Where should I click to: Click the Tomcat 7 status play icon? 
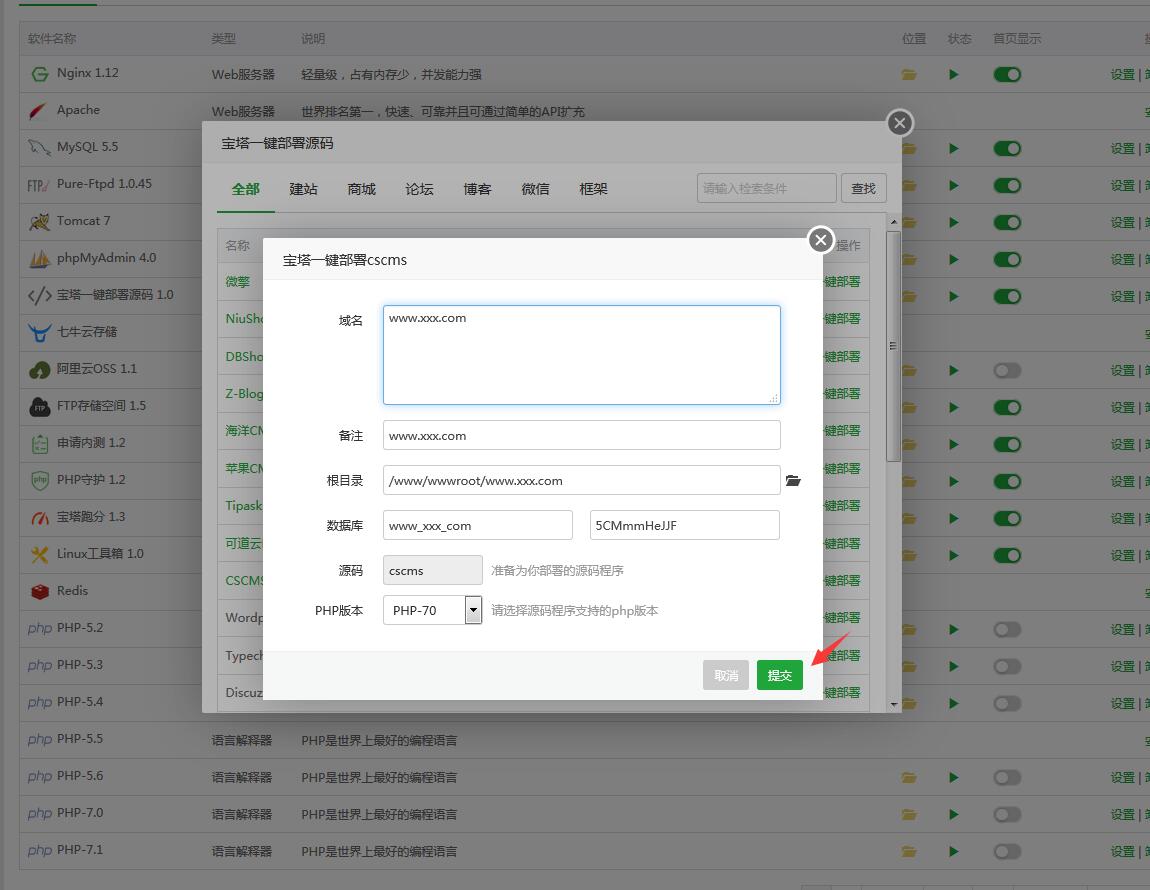point(953,222)
